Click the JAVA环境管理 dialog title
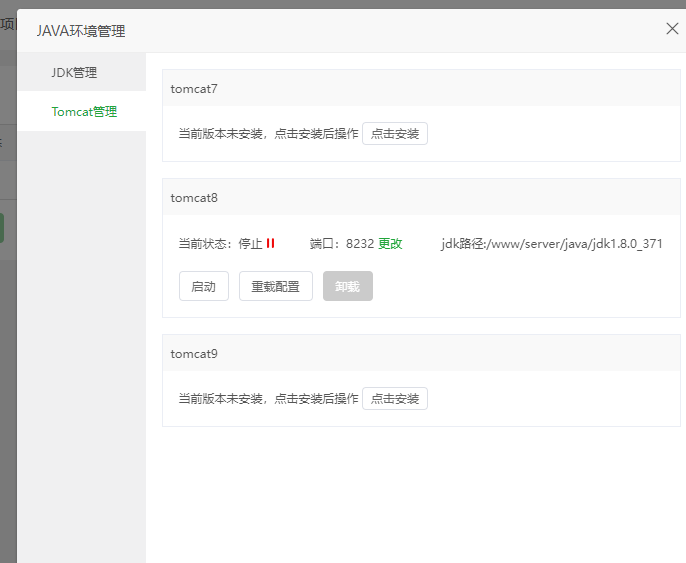Viewport: 686px width, 563px height. point(81,31)
